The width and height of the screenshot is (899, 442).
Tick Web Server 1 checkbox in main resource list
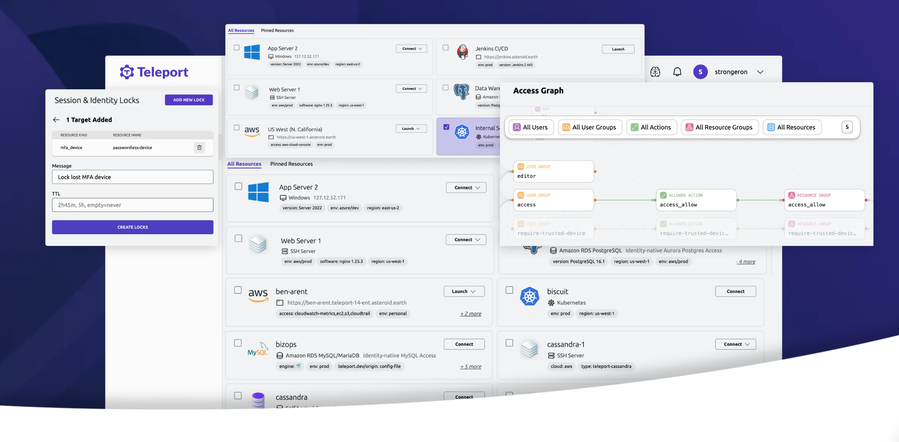pos(238,238)
